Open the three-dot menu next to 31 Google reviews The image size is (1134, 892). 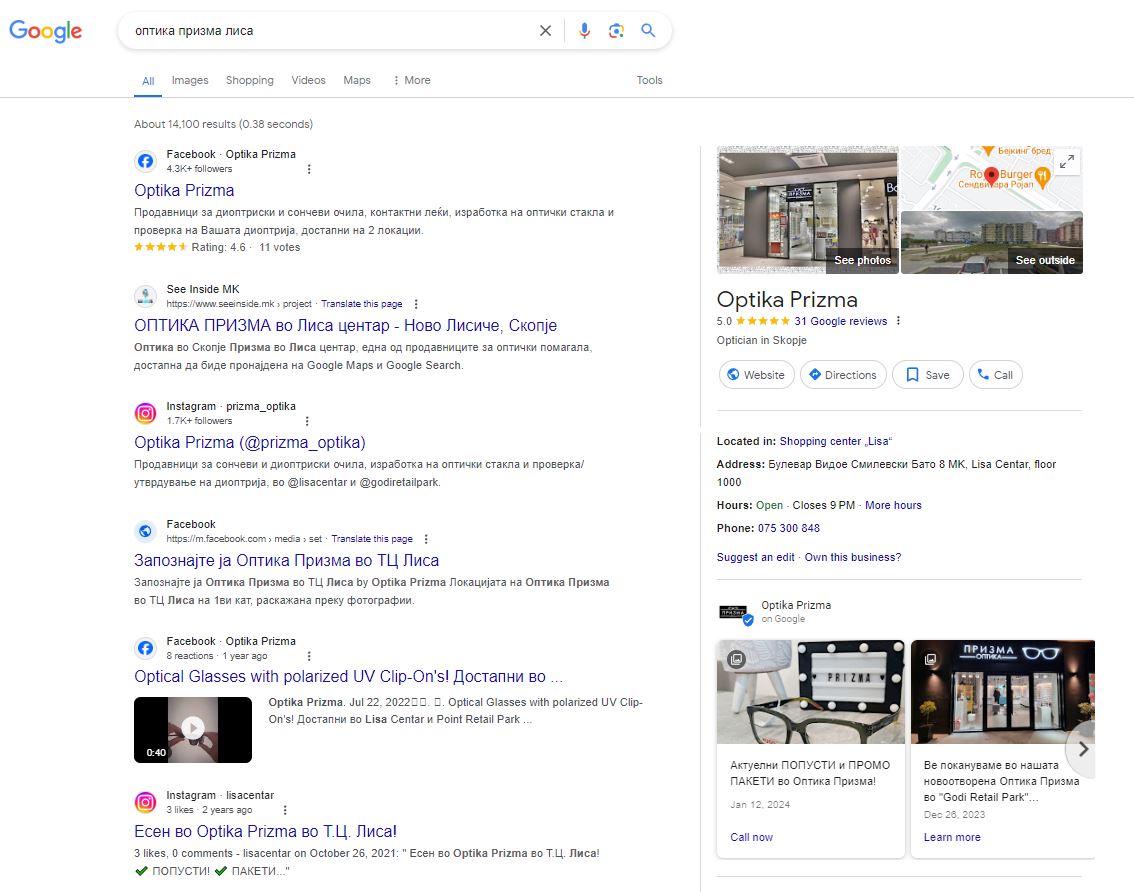897,321
